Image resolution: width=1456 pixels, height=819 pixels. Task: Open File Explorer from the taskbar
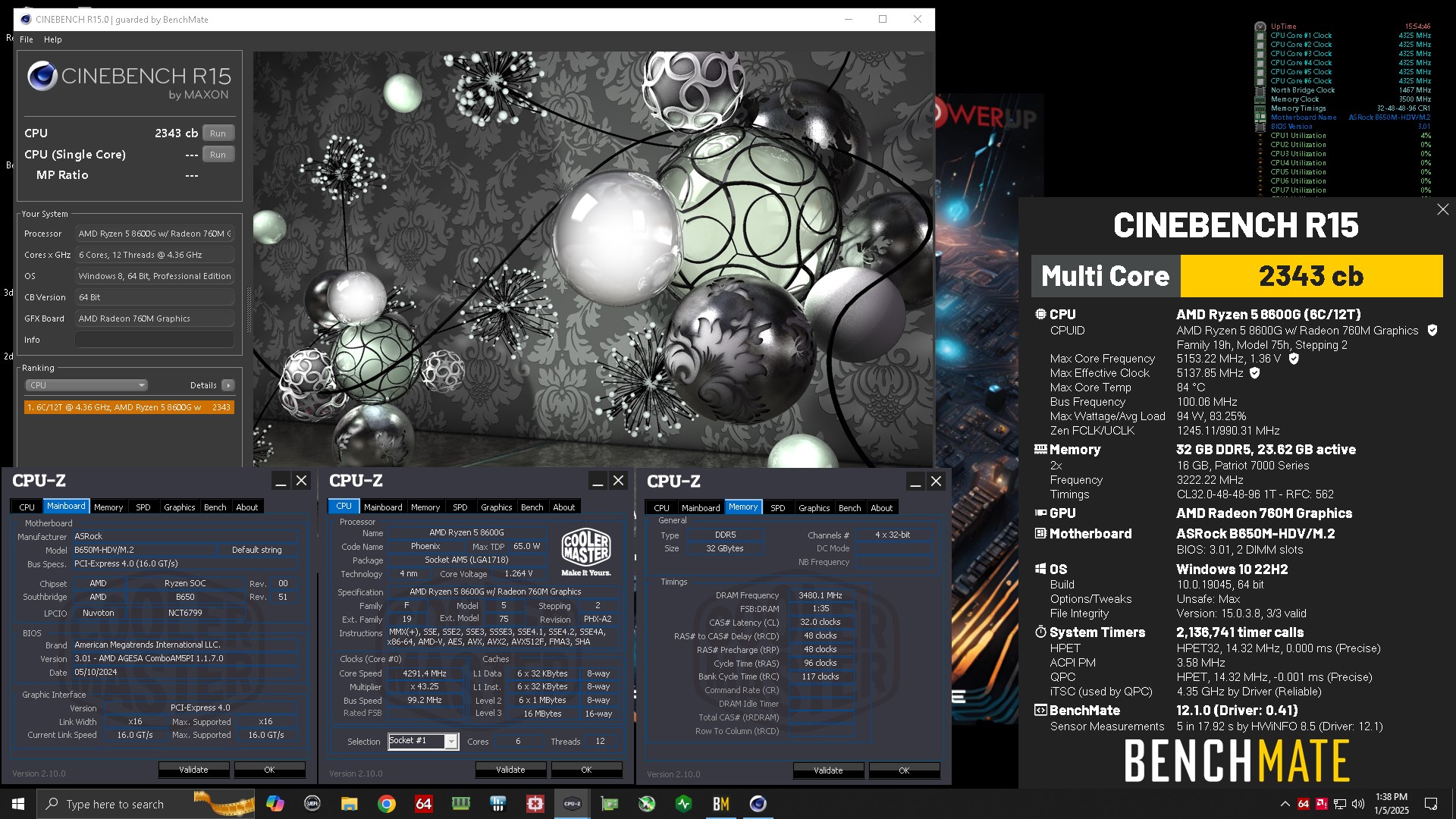[349, 804]
